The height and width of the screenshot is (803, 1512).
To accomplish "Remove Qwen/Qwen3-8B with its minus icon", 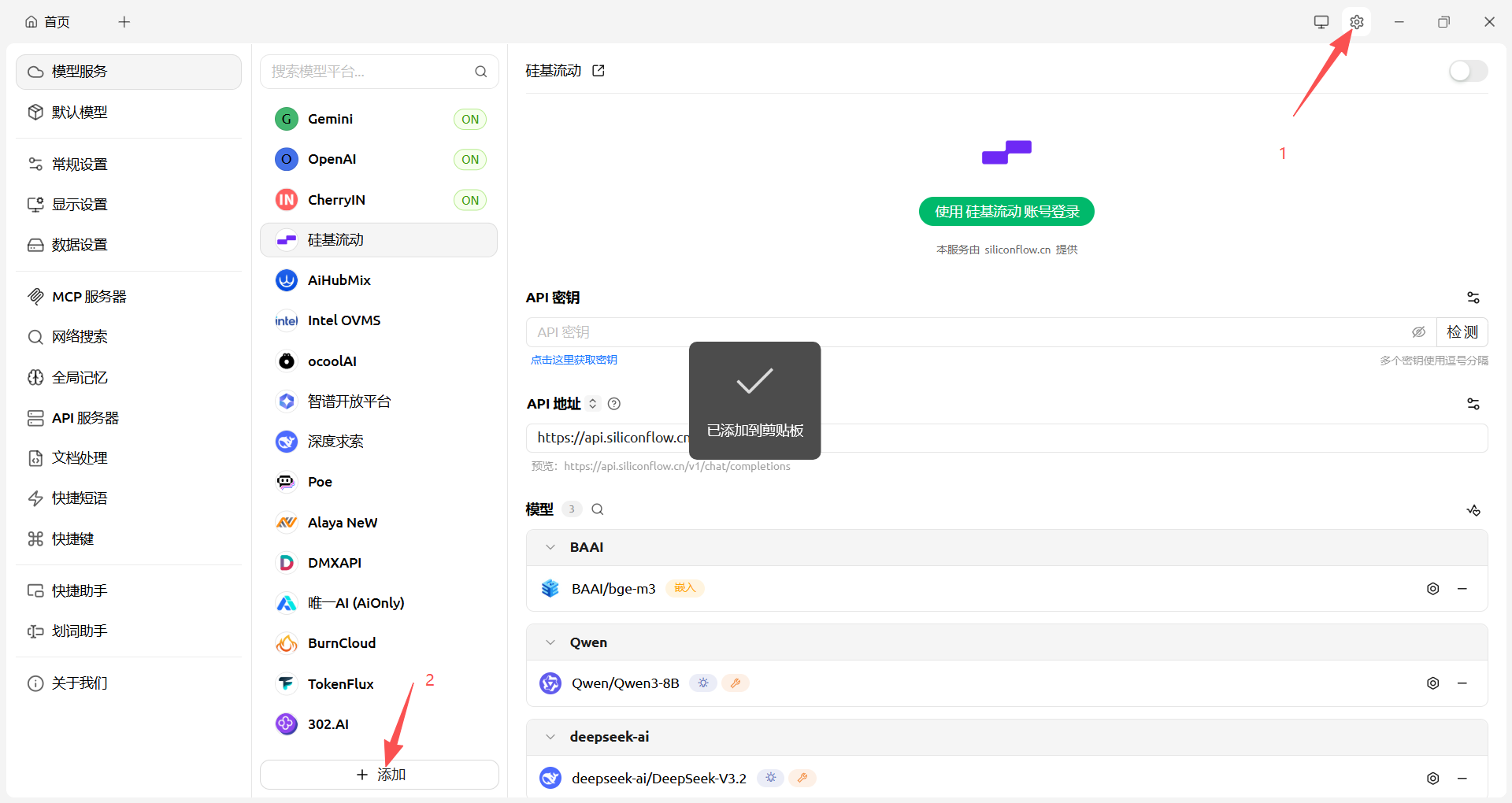I will [x=1462, y=683].
